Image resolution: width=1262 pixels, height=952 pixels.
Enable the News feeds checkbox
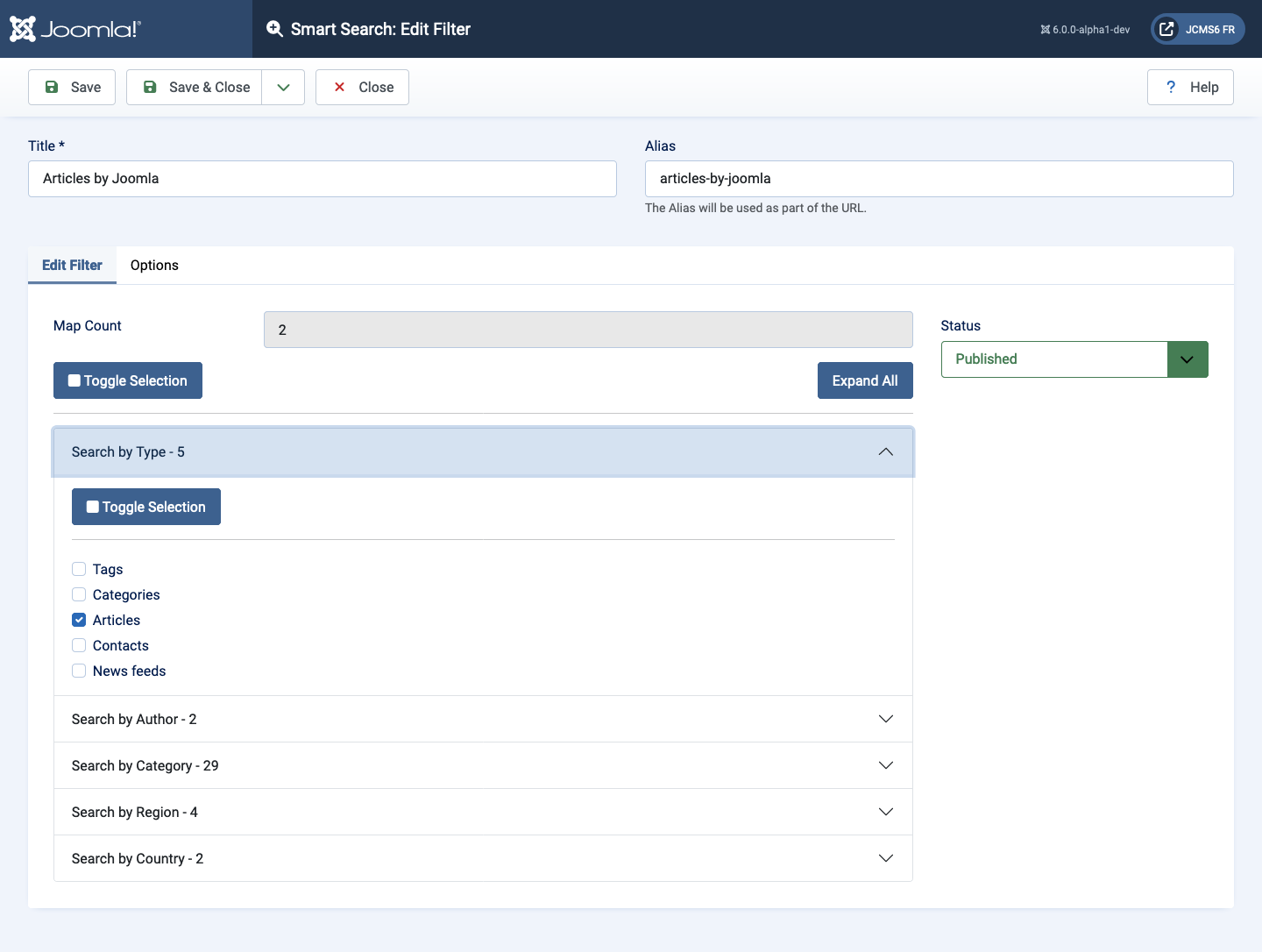[x=79, y=671]
